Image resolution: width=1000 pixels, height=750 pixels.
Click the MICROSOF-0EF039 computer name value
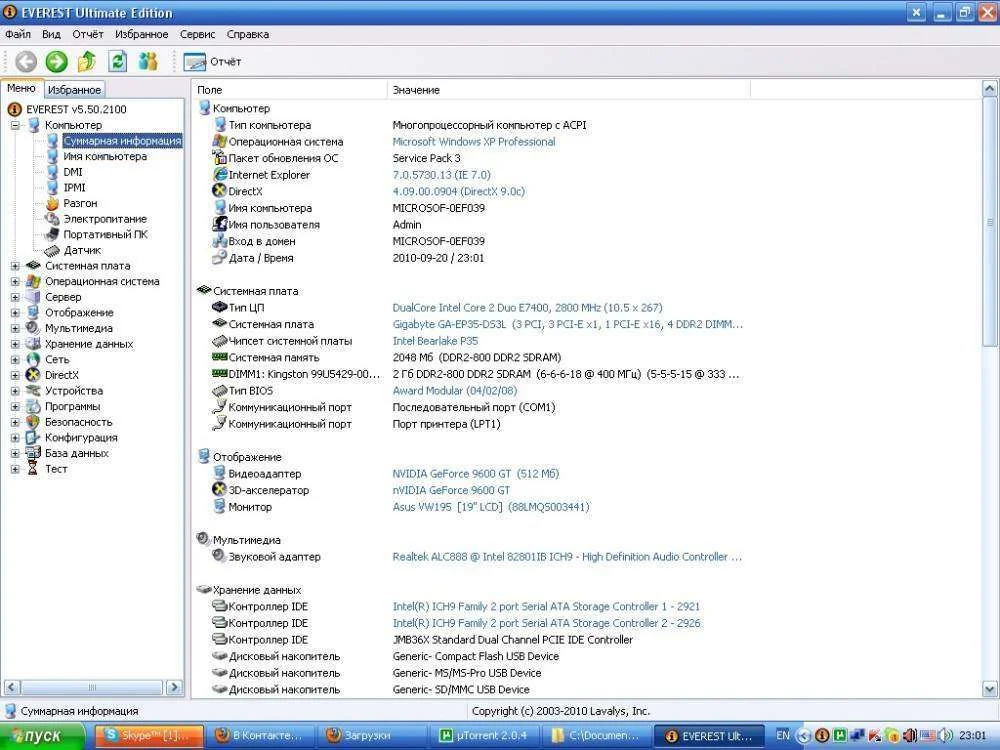[x=438, y=208]
